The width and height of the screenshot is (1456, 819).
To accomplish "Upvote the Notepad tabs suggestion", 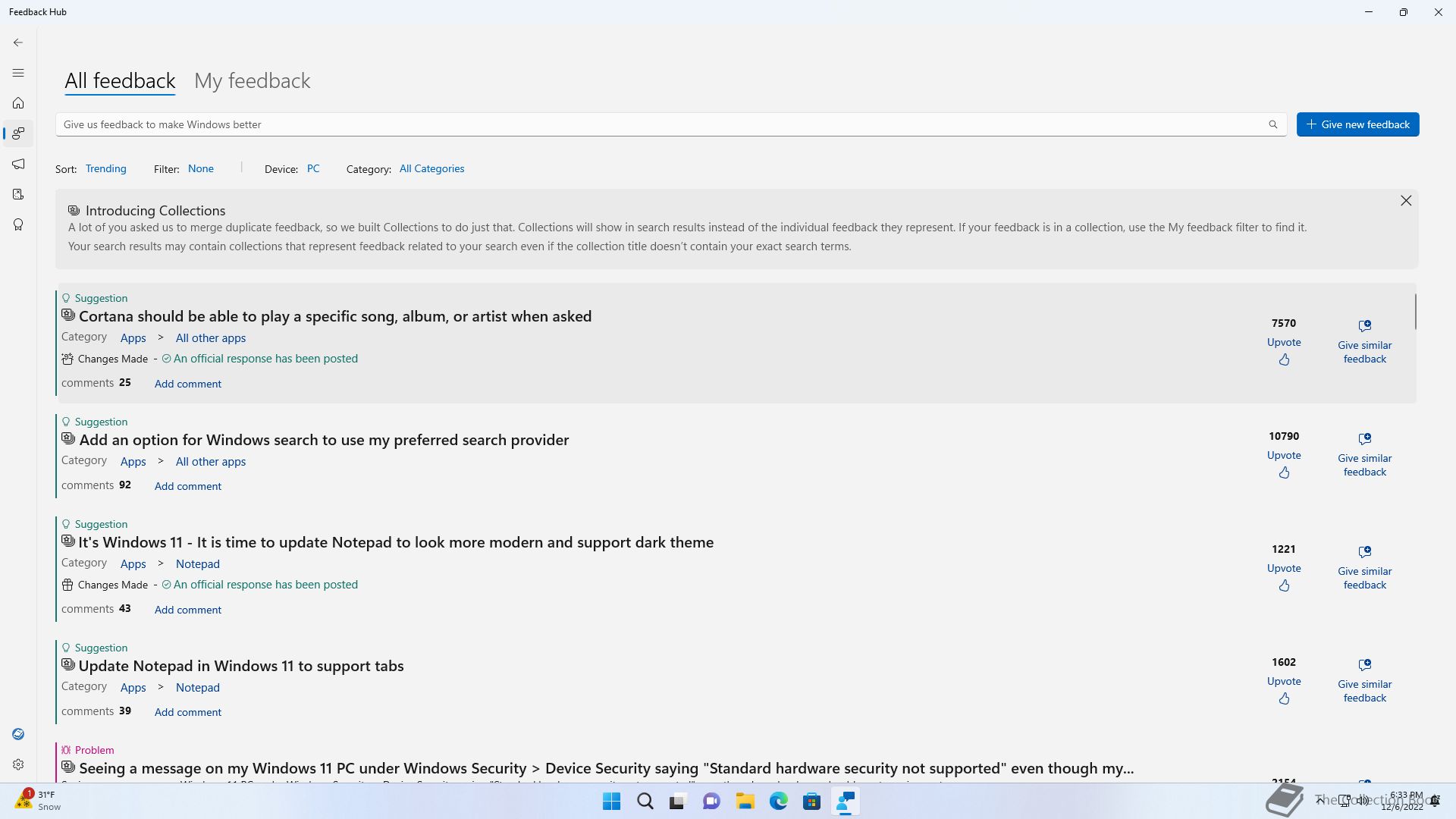I will pos(1284,698).
